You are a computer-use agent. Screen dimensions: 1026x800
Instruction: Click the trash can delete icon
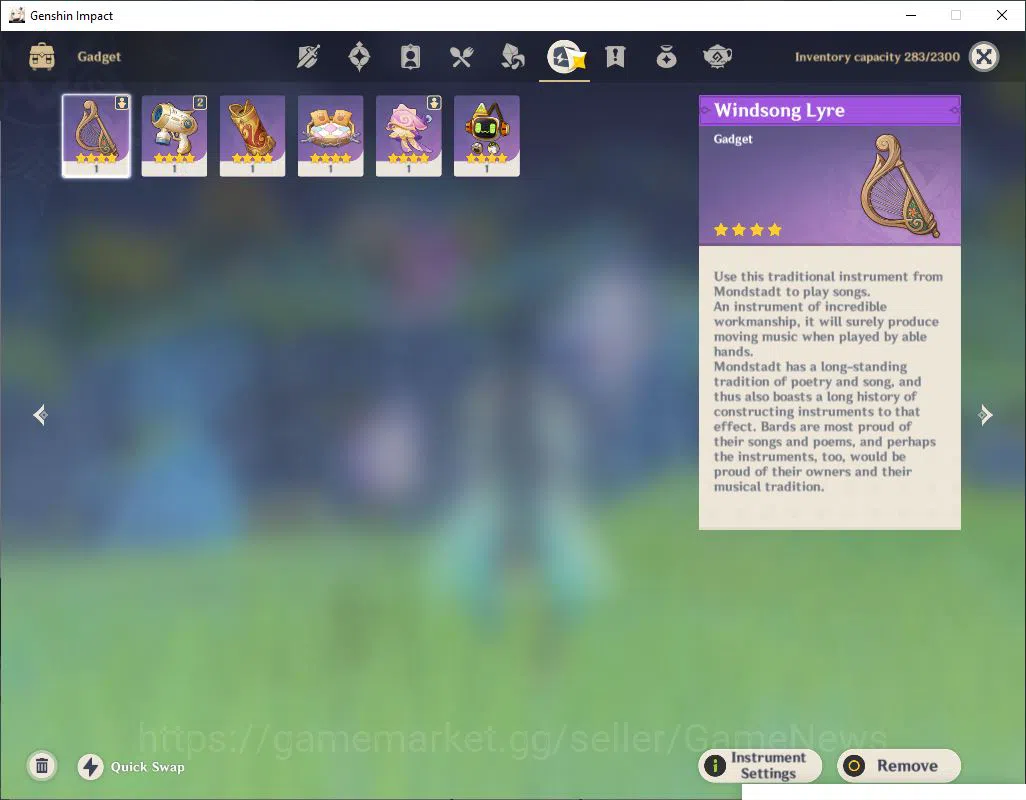pos(42,765)
